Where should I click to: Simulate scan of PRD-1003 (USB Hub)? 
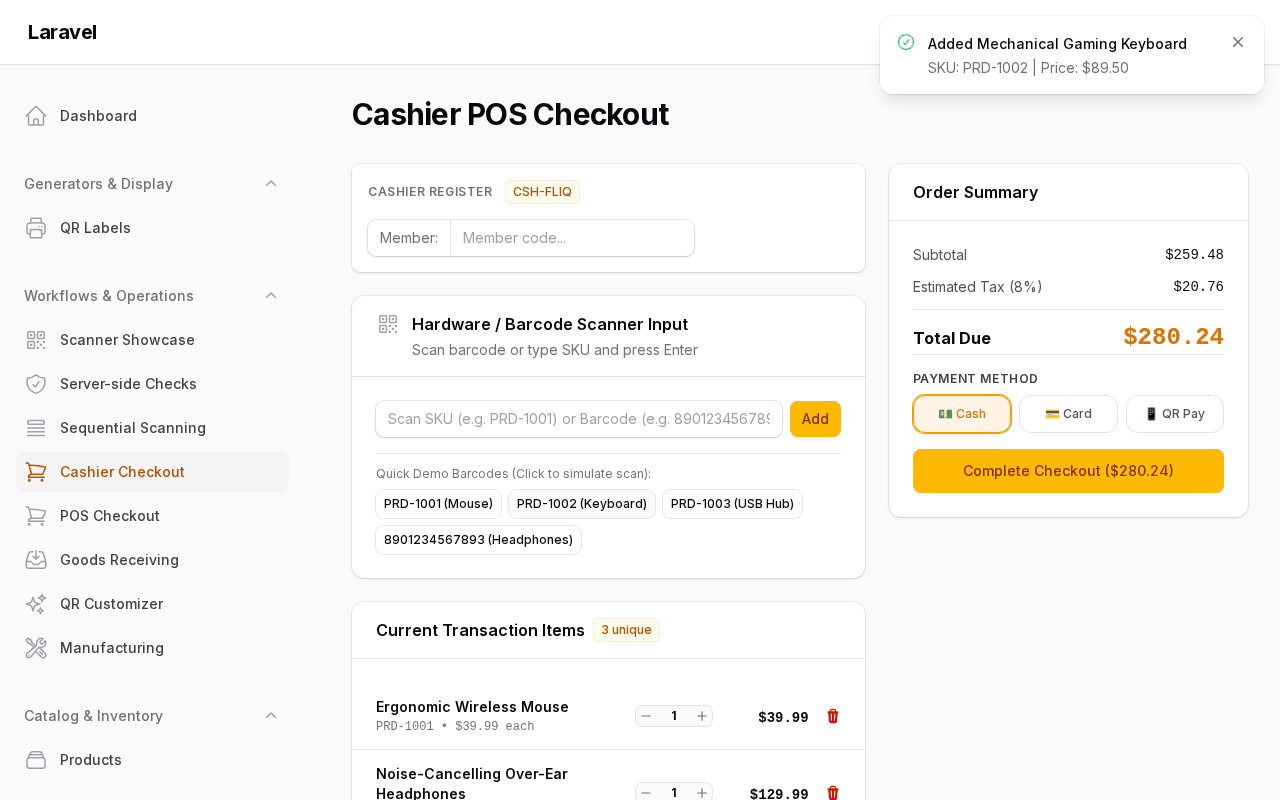pyautogui.click(x=732, y=504)
